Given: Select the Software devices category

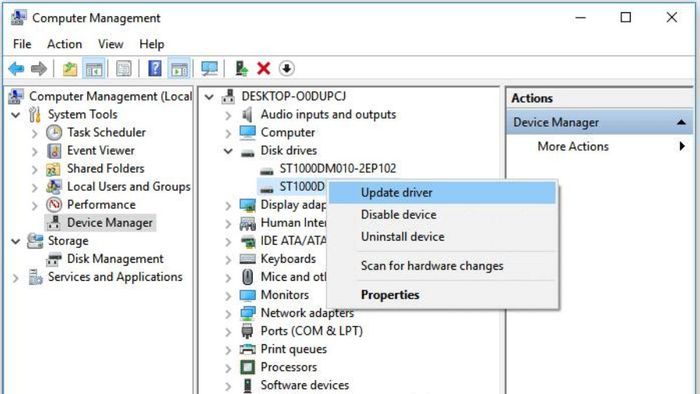Looking at the screenshot, I should click(x=305, y=385).
